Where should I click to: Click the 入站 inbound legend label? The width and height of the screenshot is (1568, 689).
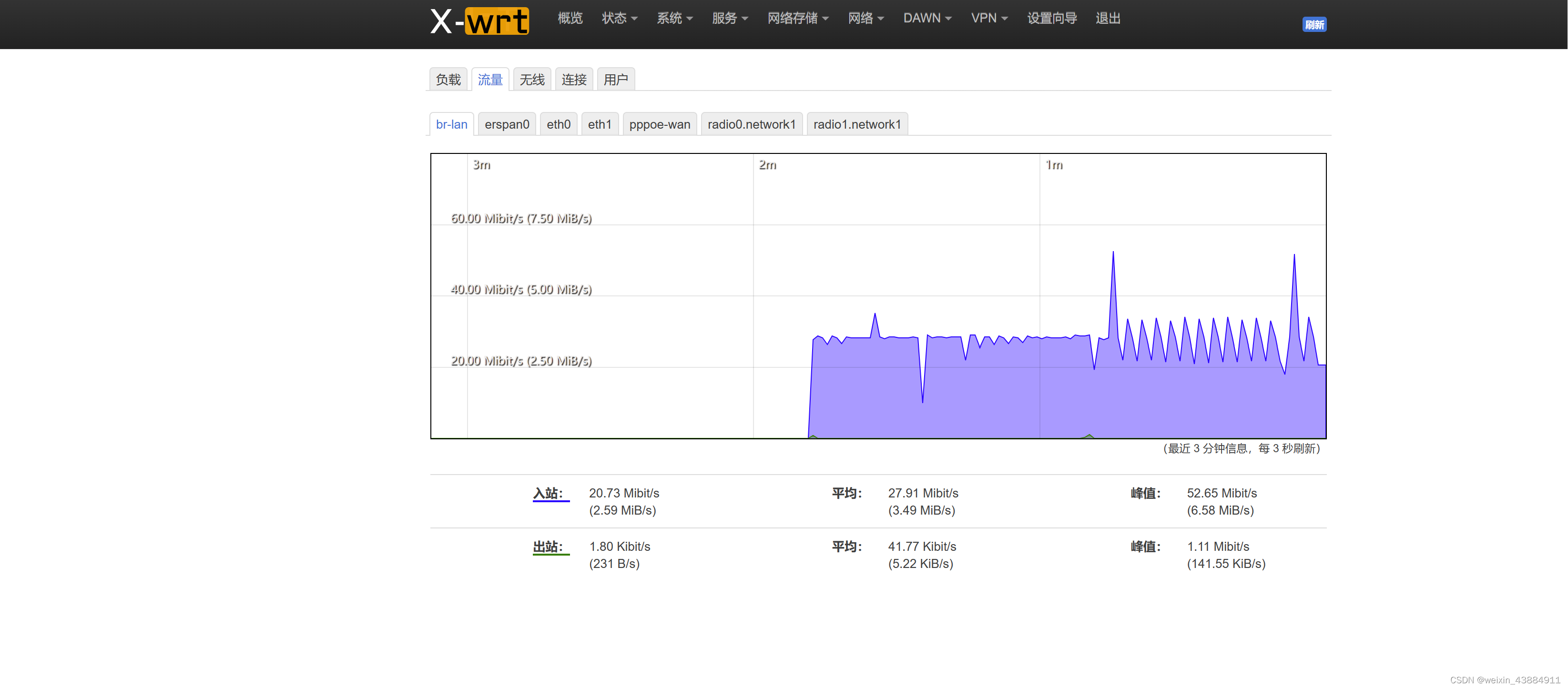[x=548, y=493]
